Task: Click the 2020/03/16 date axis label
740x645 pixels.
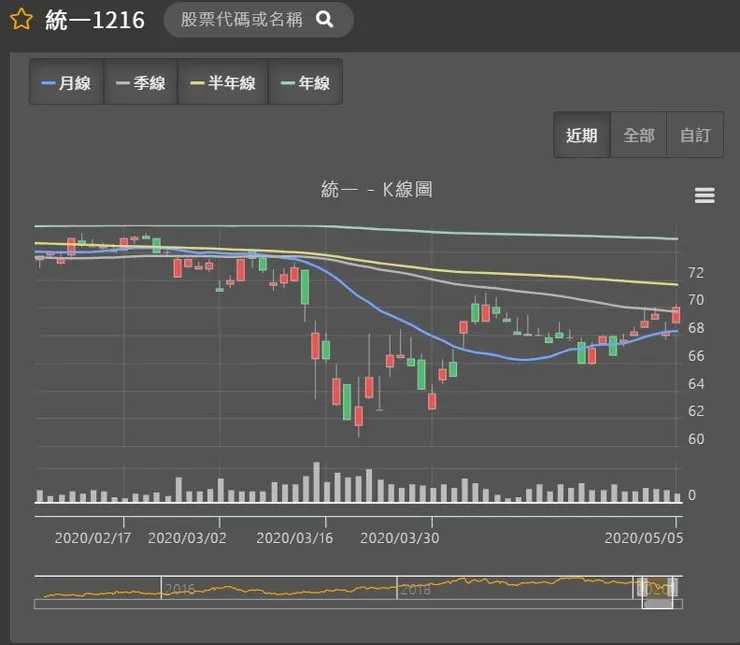Action: pos(294,538)
